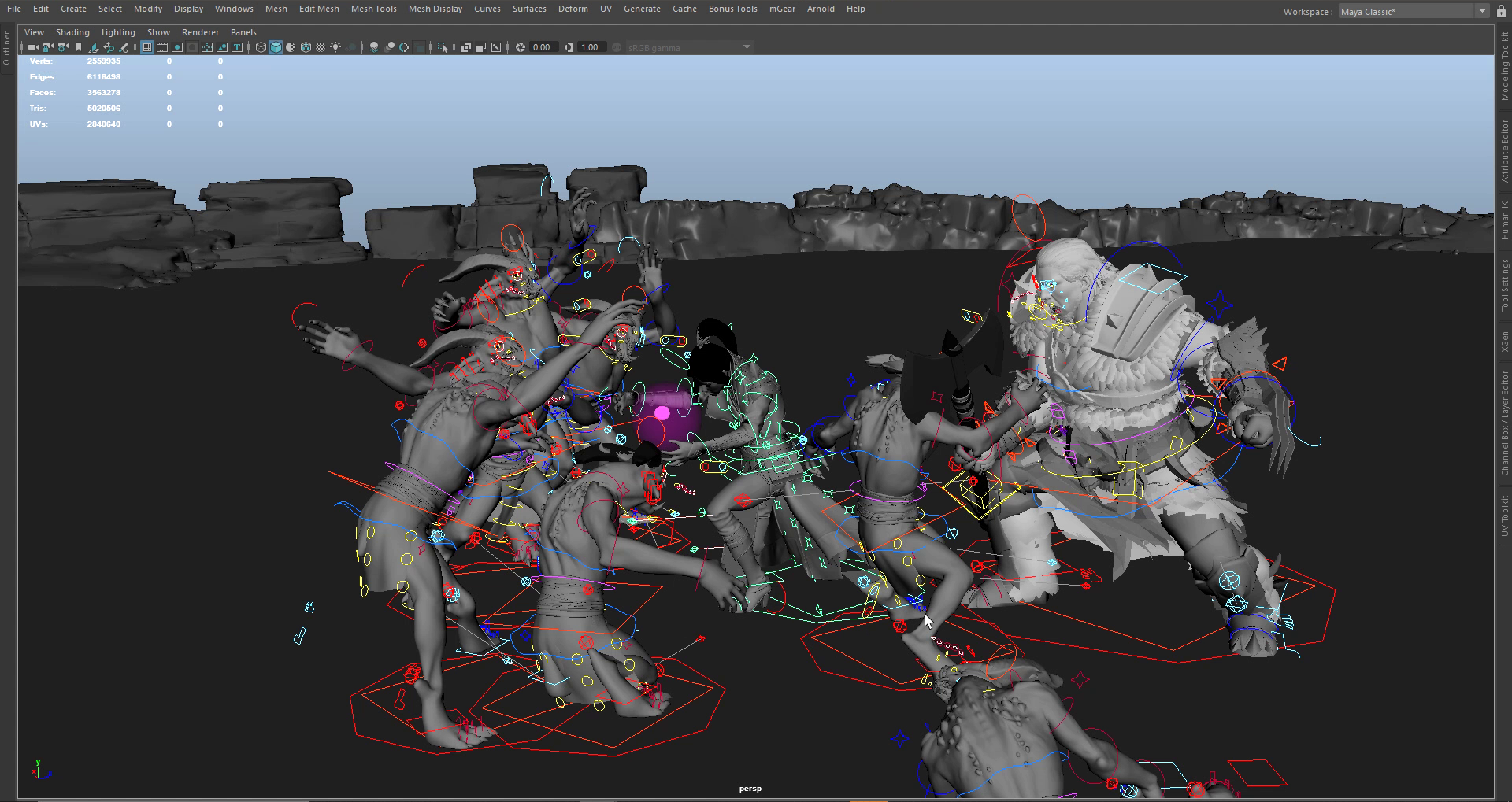Open Bookmarks from the panel toolbar
The image size is (1512, 802).
tap(79, 47)
